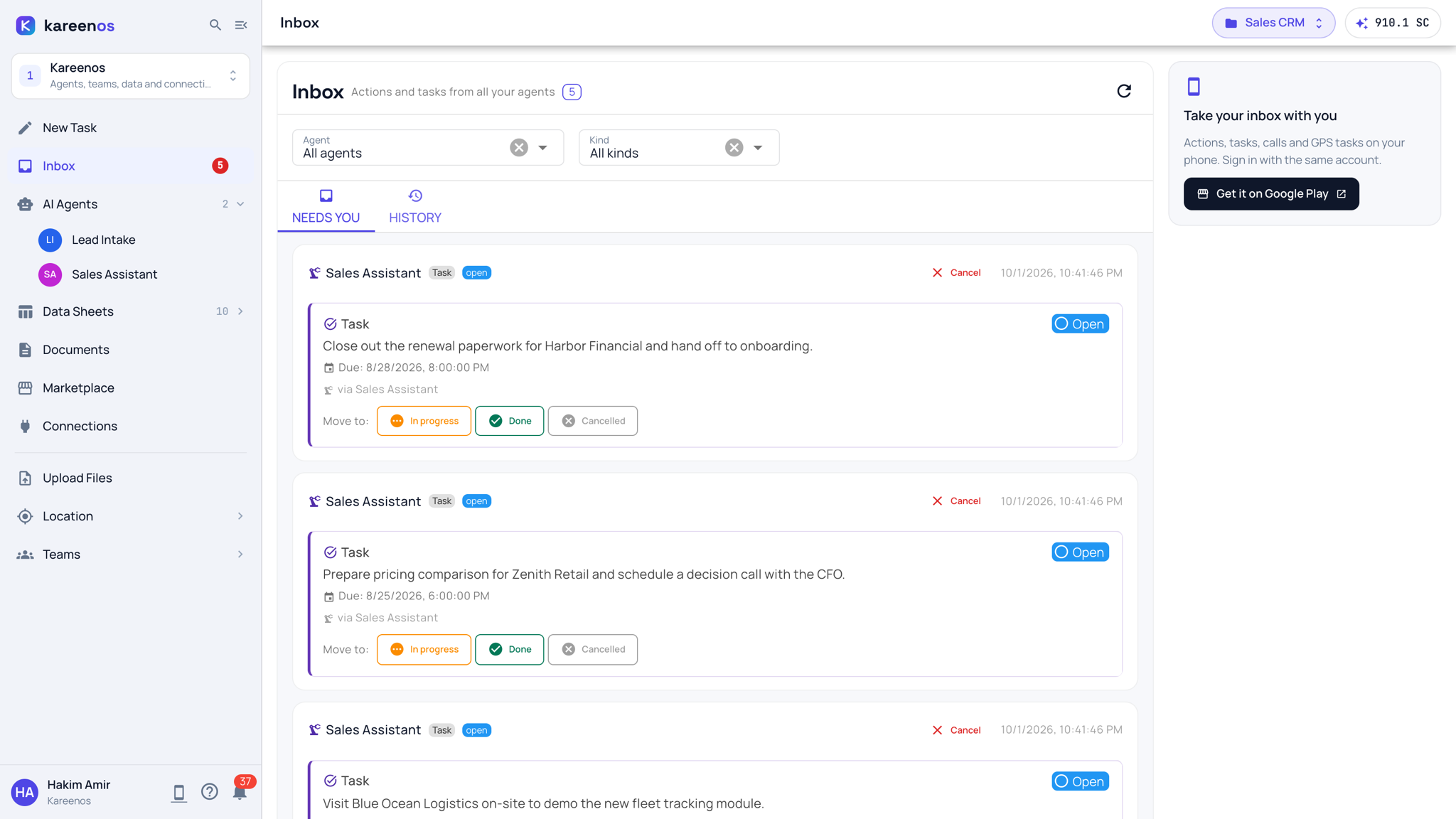Expand the Data Sheets section

240,311
